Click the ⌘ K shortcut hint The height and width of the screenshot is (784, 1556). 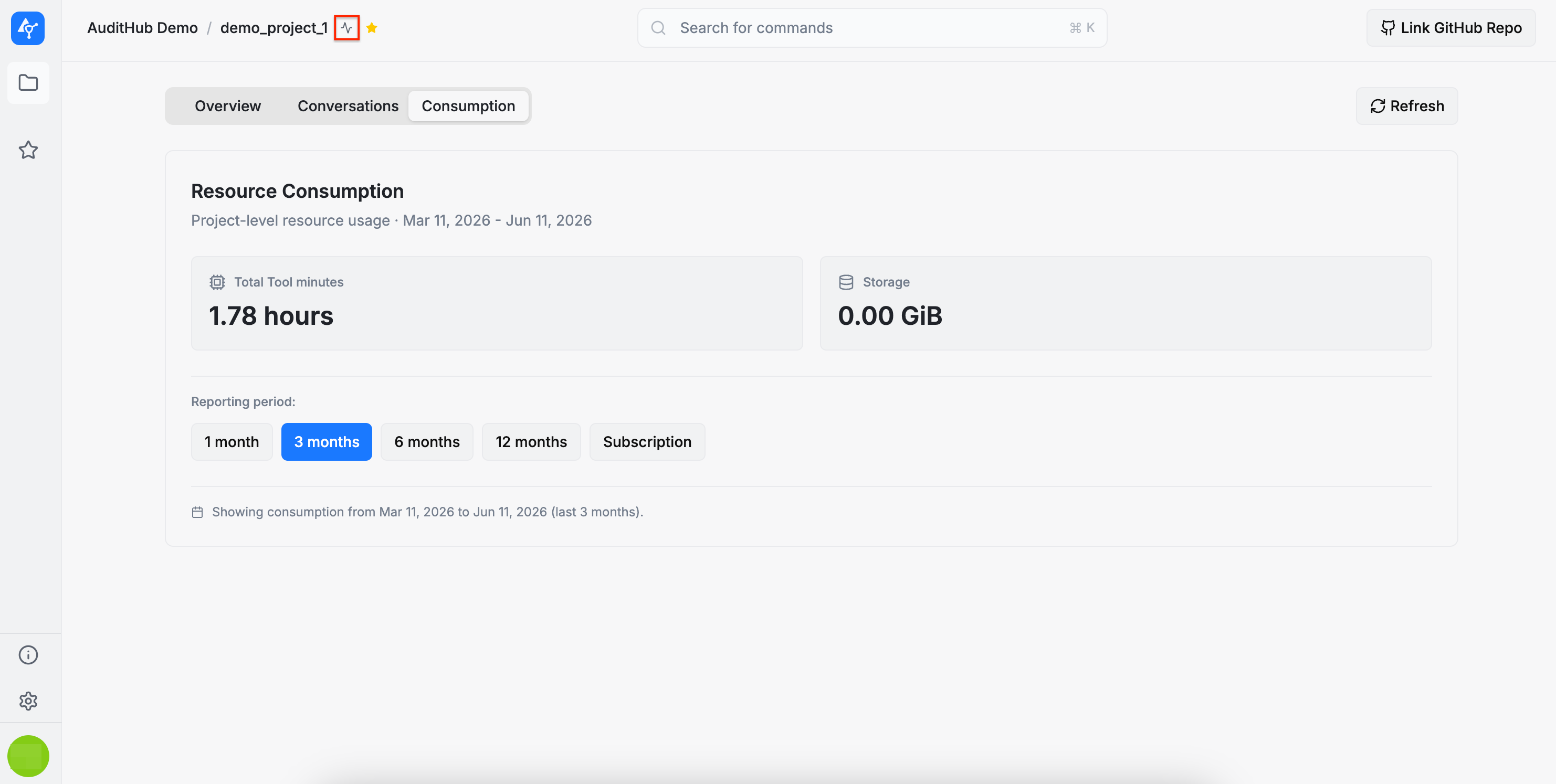[1082, 28]
